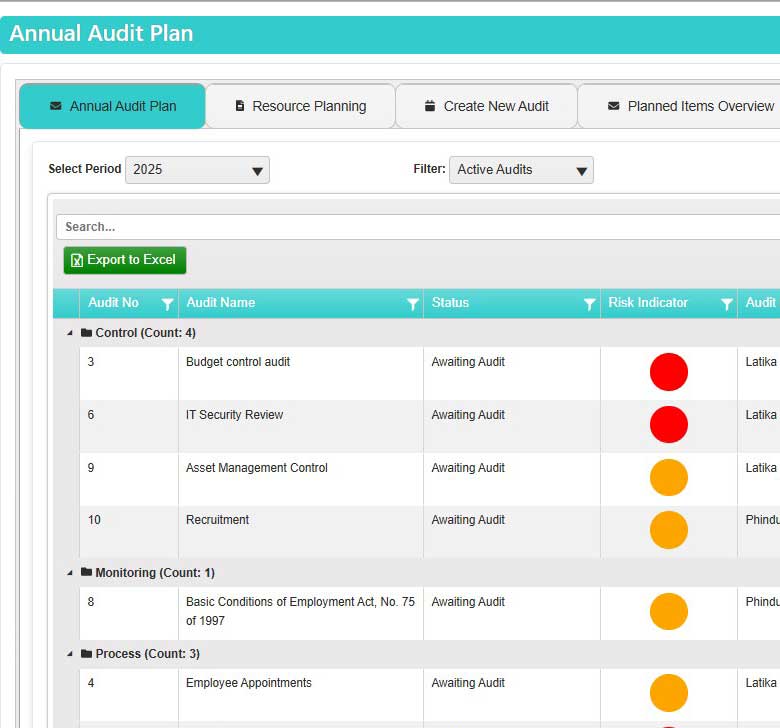Screen dimensions: 780x728
Task: Click audit number 6 cell
Action: pos(129,426)
